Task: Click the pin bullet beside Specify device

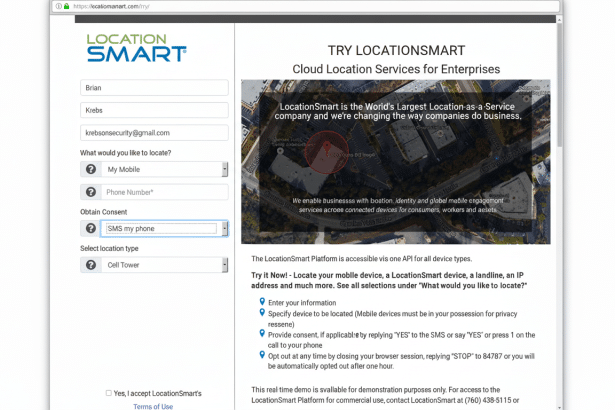Action: click(x=262, y=312)
